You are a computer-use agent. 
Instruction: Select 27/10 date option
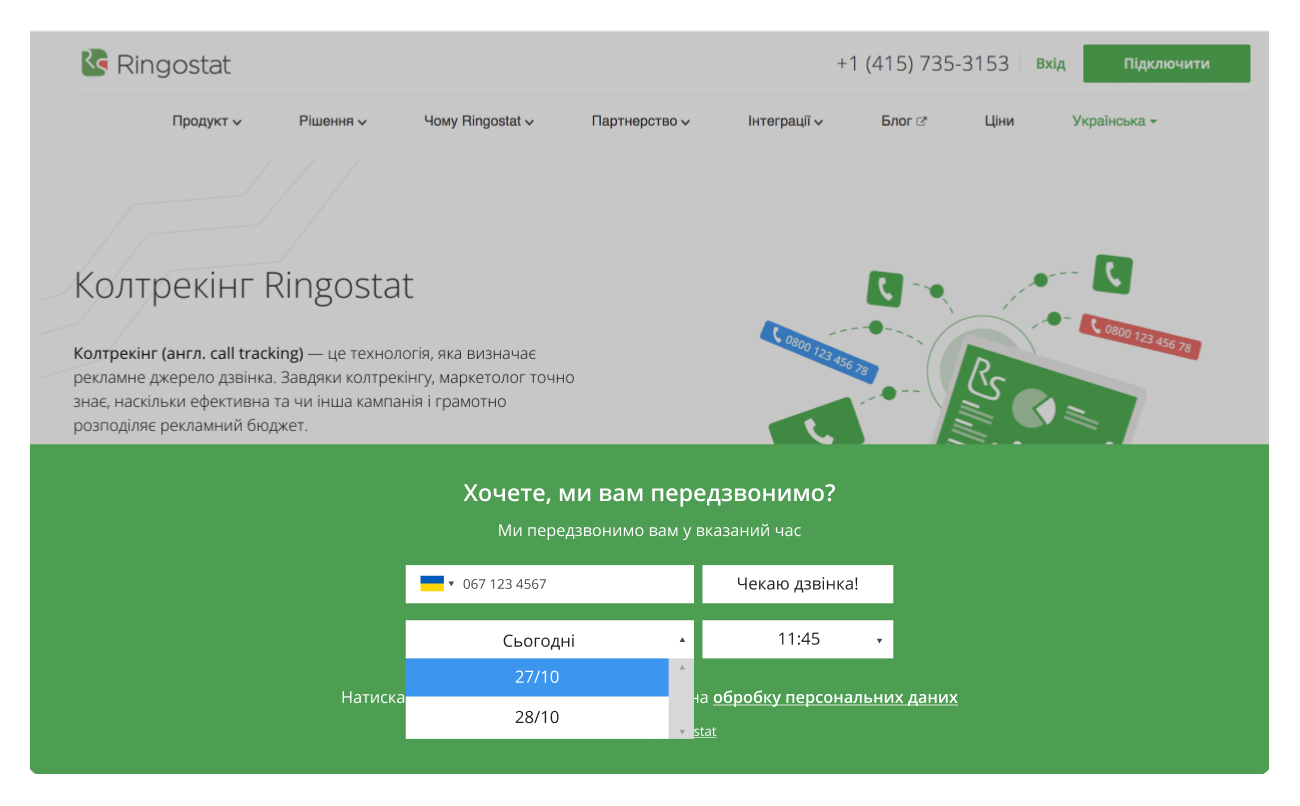(537, 677)
